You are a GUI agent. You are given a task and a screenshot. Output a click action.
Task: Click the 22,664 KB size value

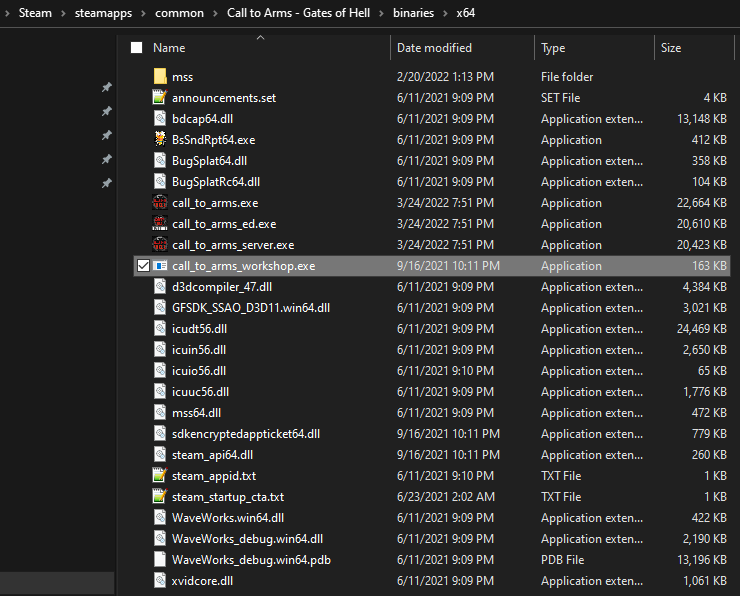tap(701, 202)
